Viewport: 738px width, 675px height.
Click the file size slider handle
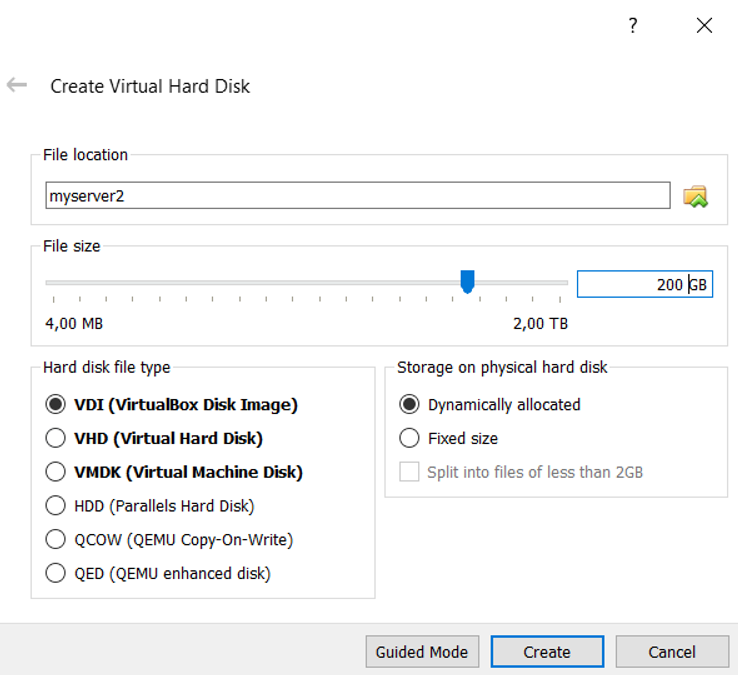(x=467, y=281)
